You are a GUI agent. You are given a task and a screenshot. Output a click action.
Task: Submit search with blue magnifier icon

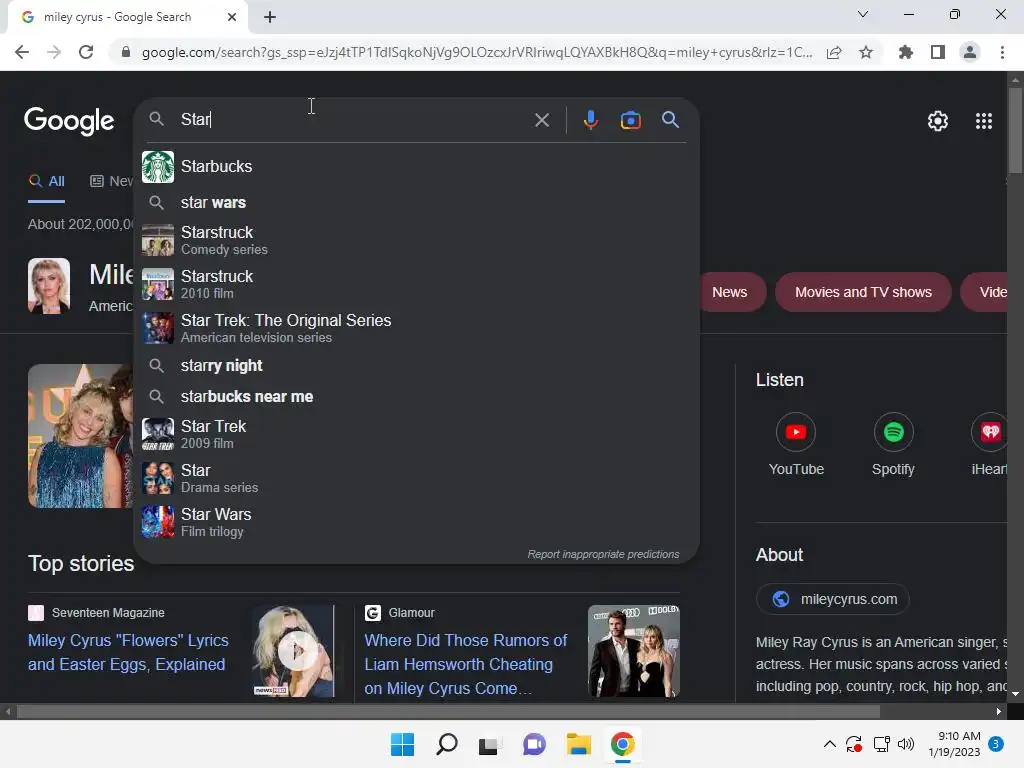coord(670,120)
